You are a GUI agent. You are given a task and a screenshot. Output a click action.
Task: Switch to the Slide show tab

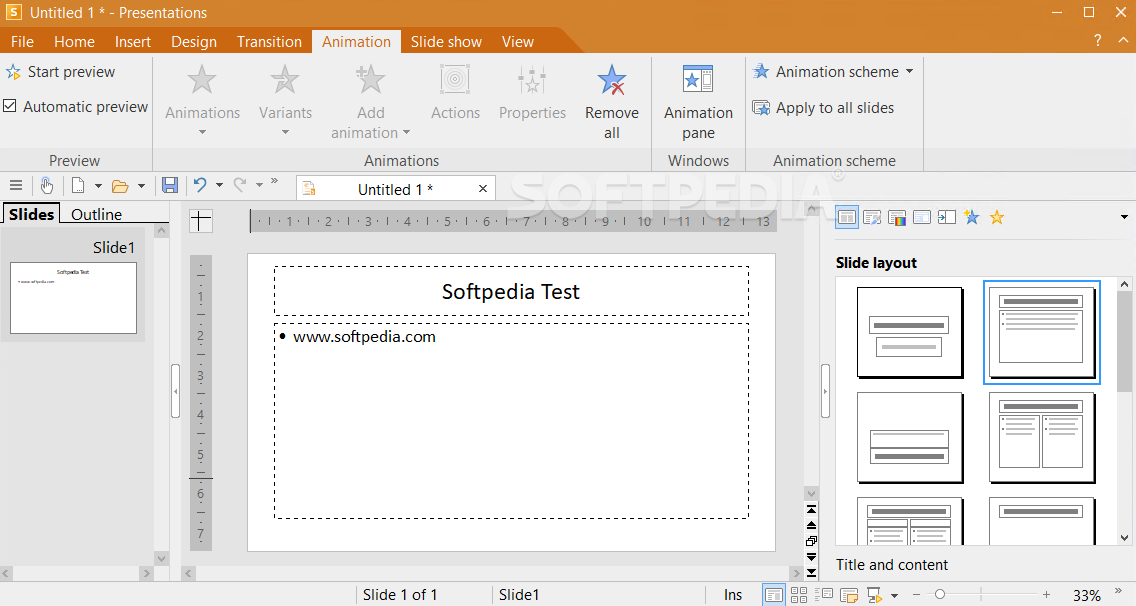click(x=446, y=42)
